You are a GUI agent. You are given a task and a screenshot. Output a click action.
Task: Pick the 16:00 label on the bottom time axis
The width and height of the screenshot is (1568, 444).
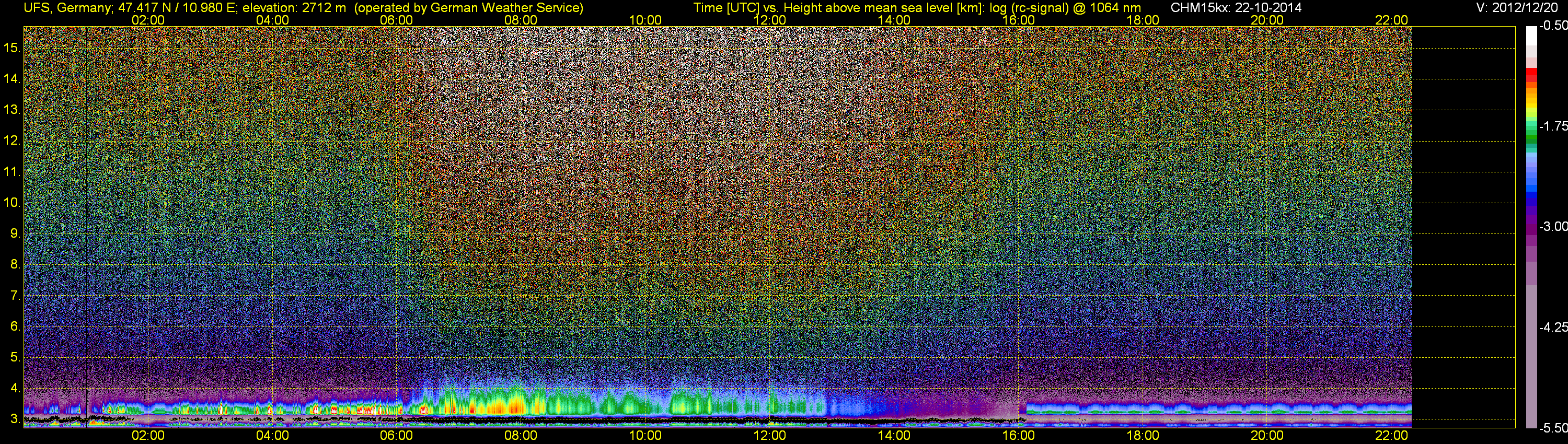point(1018,436)
